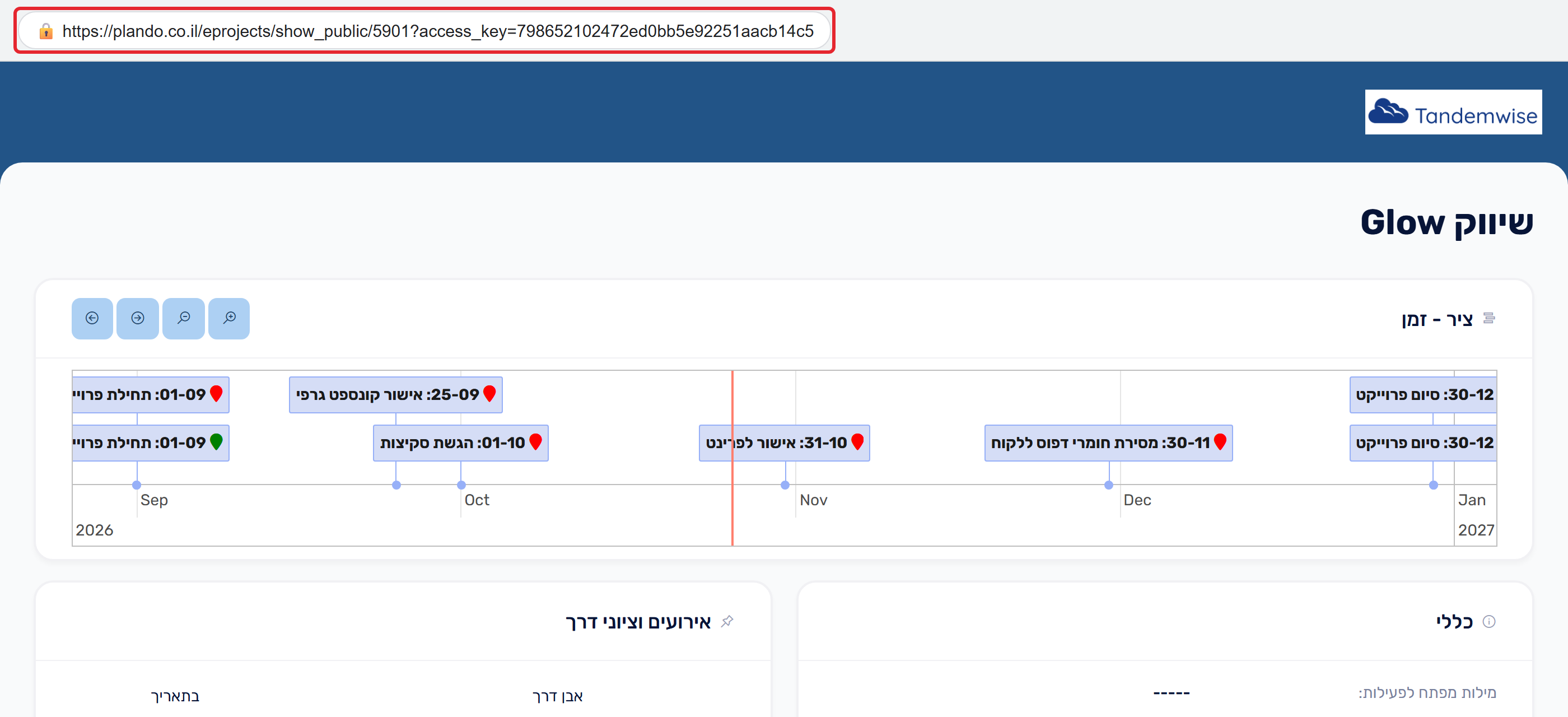The image size is (1568, 717).
Task: Click the כללי section heading
Action: coord(1454,622)
